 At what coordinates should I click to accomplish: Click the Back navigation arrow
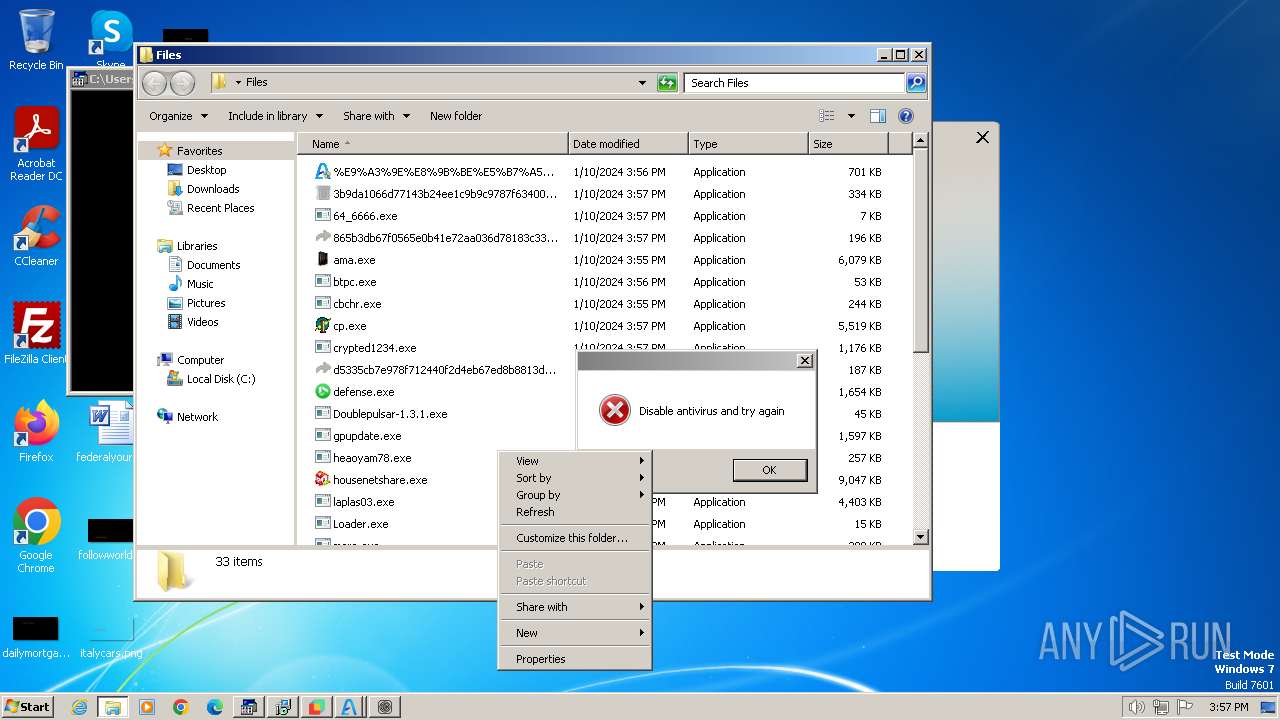(x=154, y=83)
